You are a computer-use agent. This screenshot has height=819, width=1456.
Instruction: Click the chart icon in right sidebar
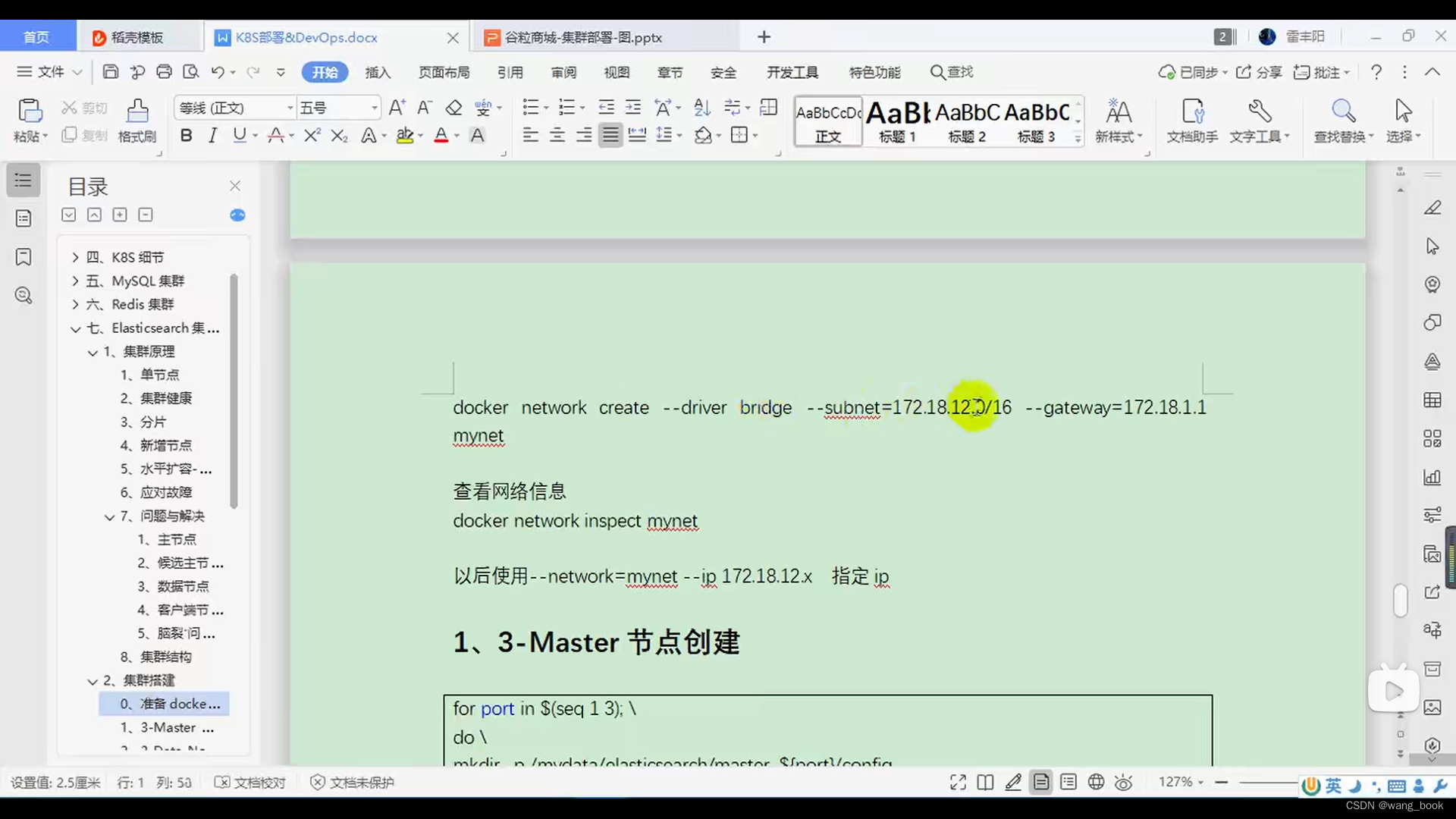(x=1432, y=477)
